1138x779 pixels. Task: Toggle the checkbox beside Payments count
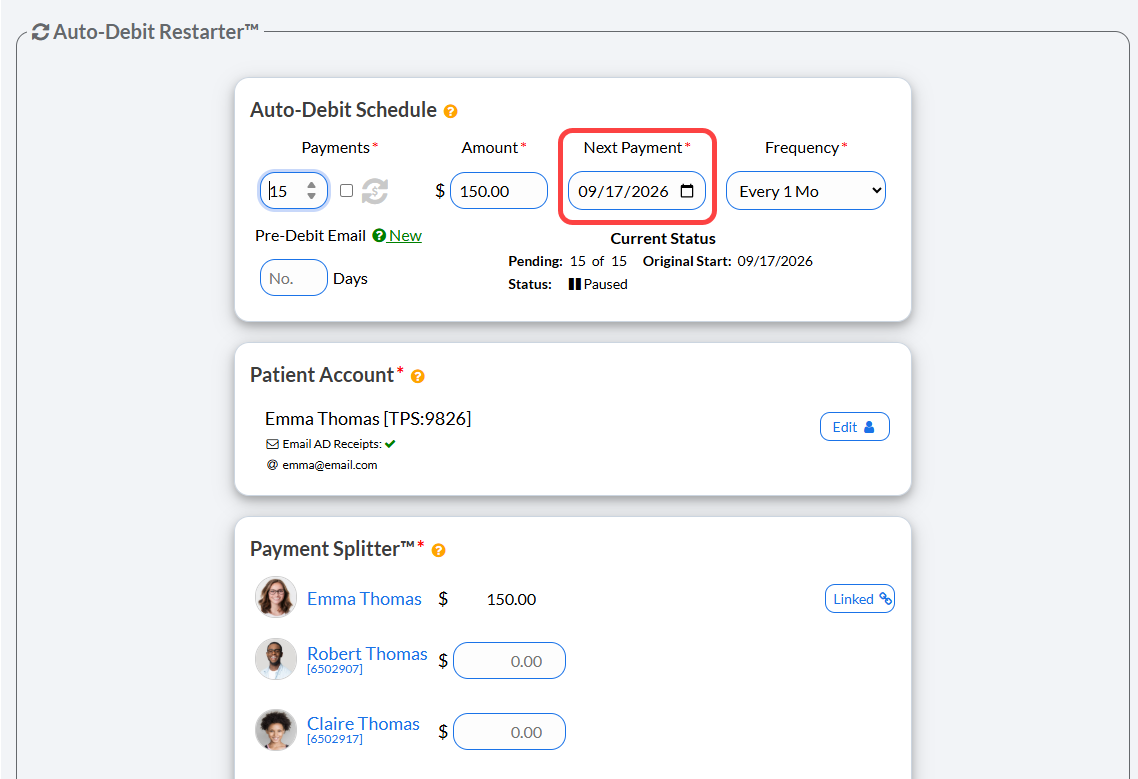[x=346, y=190]
